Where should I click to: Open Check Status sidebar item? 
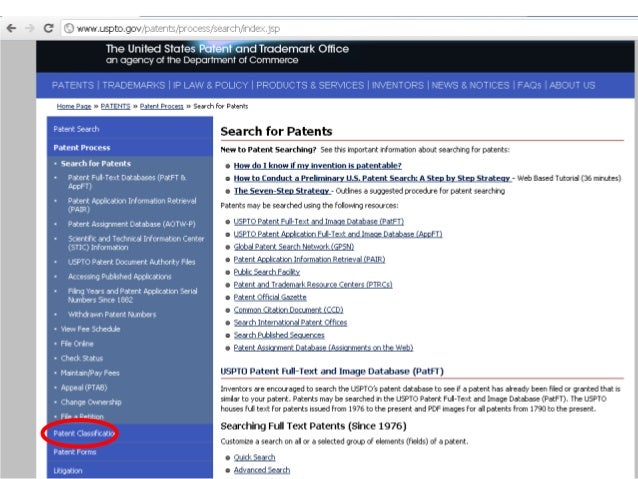click(82, 358)
